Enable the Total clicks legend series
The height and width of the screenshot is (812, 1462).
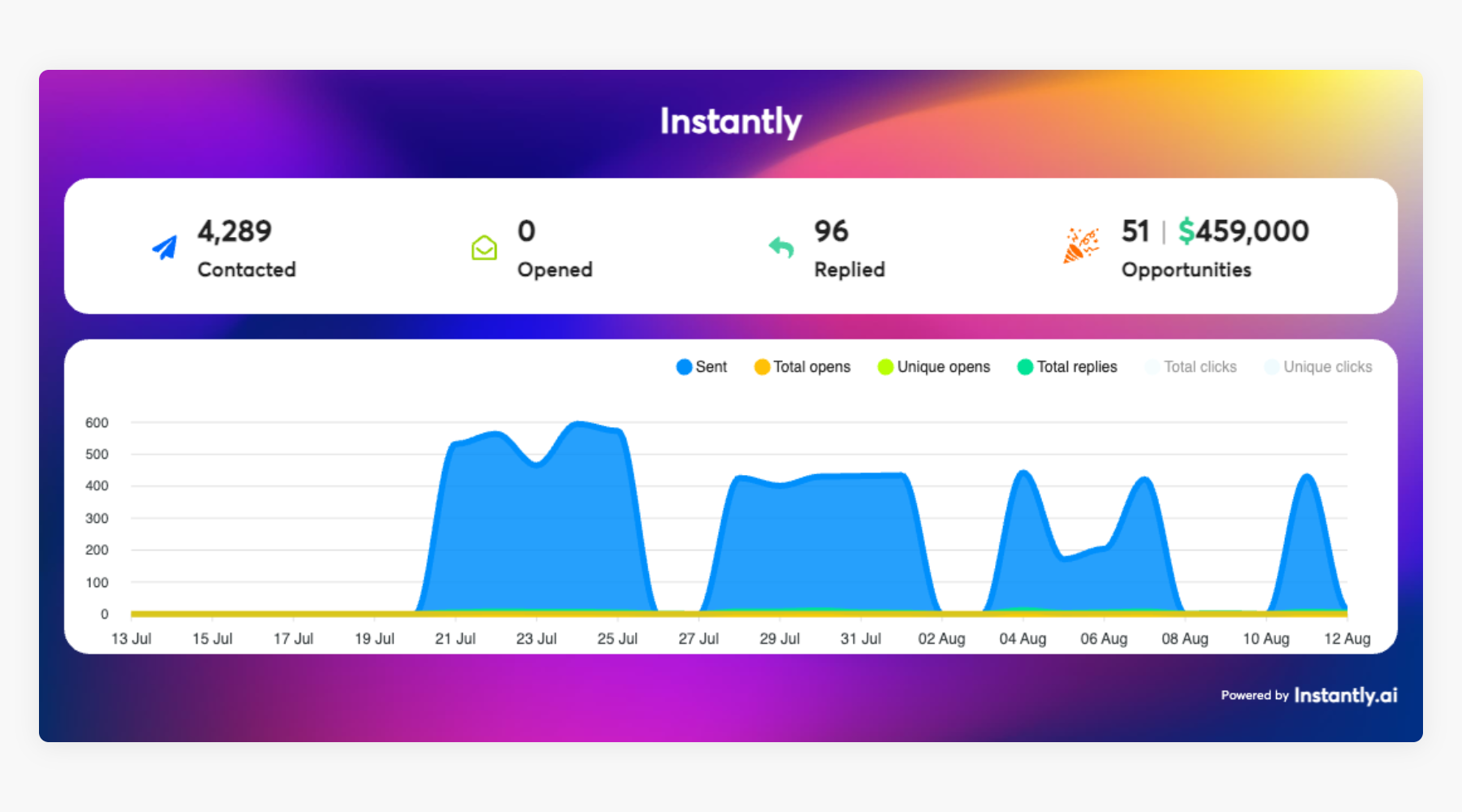tap(1191, 367)
